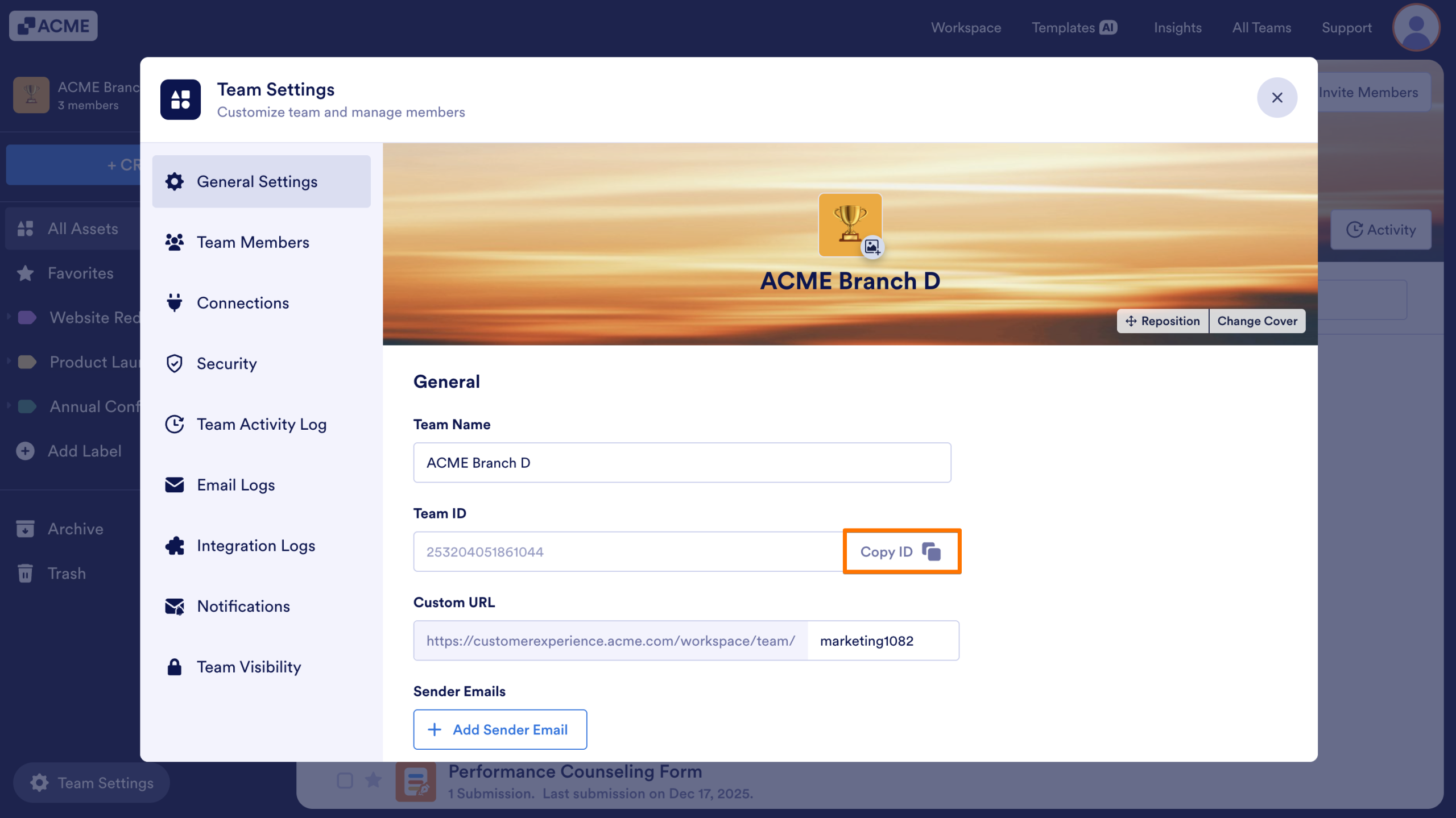
Task: Click the tan Product Launch label tag
Action: click(x=27, y=362)
